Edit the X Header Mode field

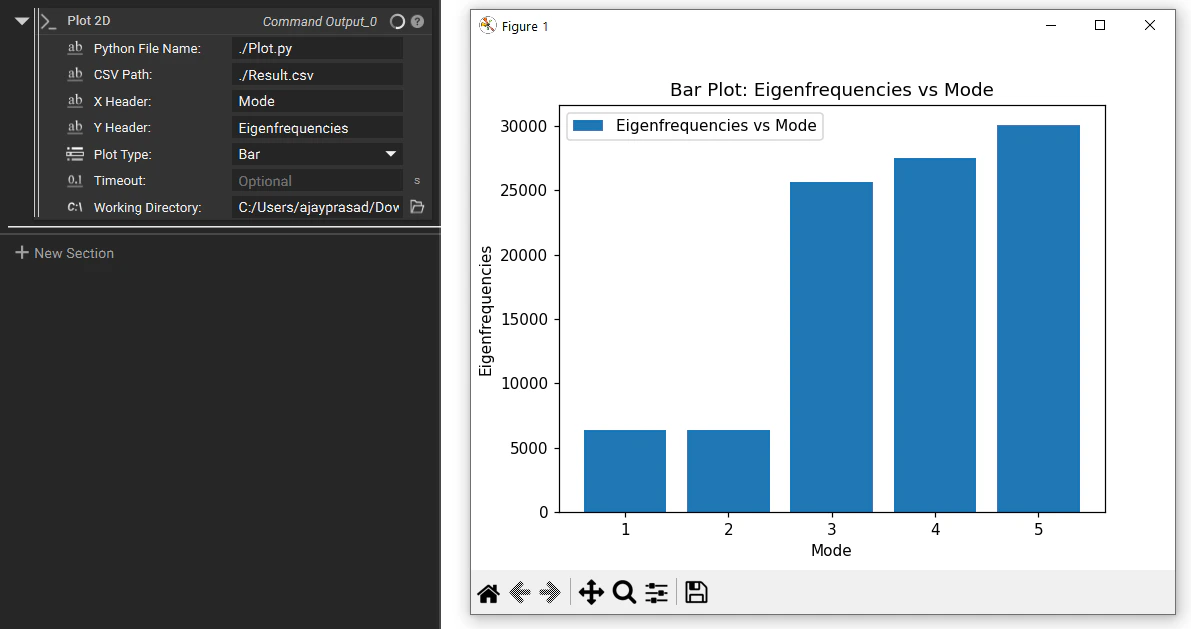(x=317, y=101)
